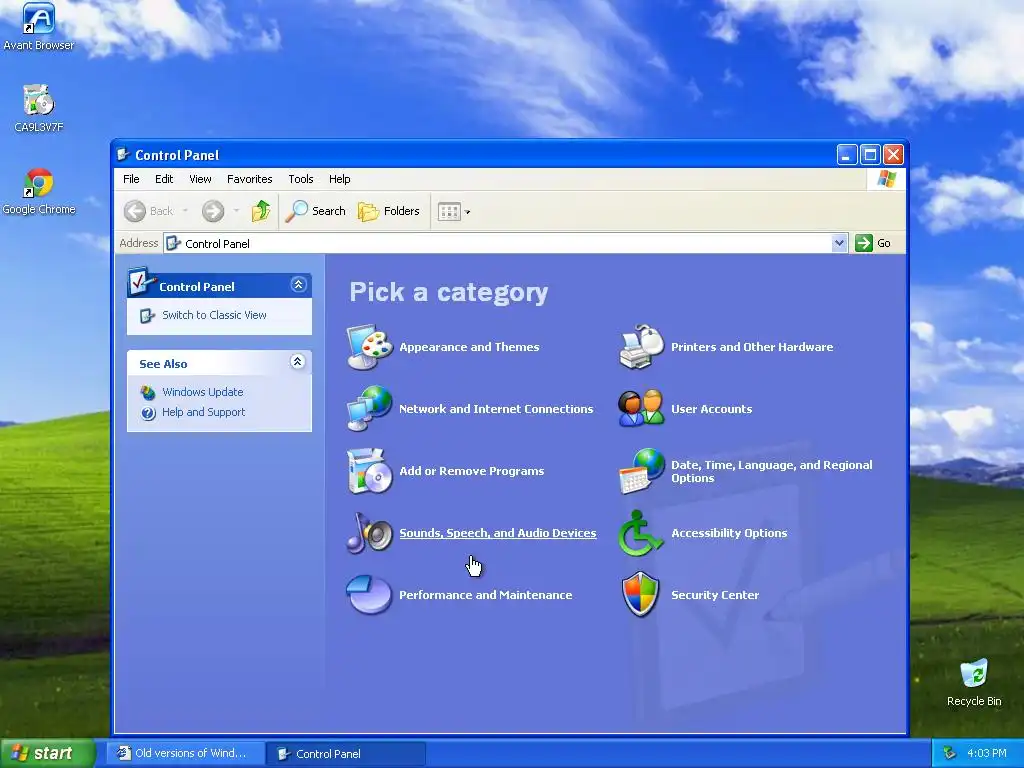This screenshot has width=1024, height=768.
Task: Click the Sounds, Speech, and Audio Devices link
Action: click(498, 533)
